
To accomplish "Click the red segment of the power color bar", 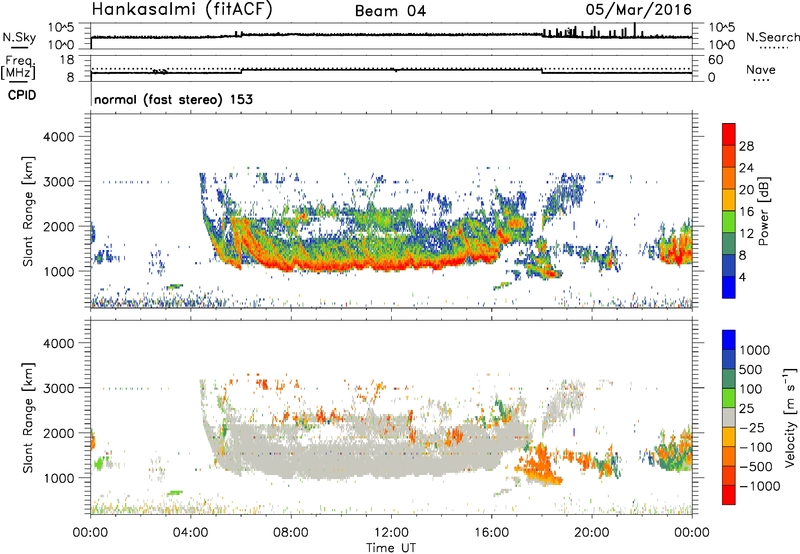I will pyautogui.click(x=729, y=134).
